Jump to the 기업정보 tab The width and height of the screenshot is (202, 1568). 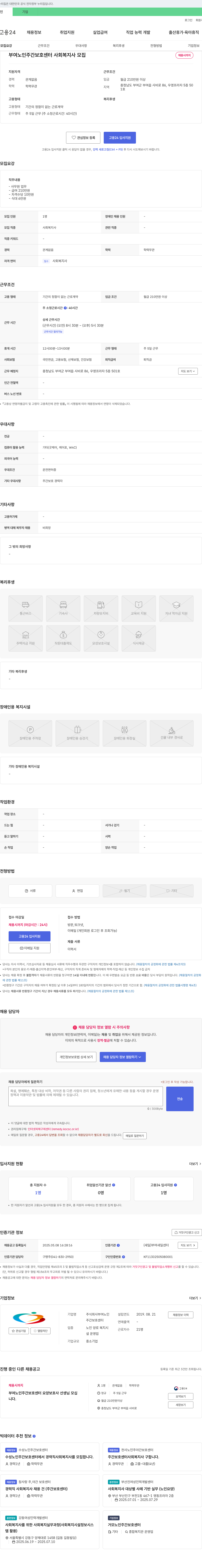[x=194, y=46]
